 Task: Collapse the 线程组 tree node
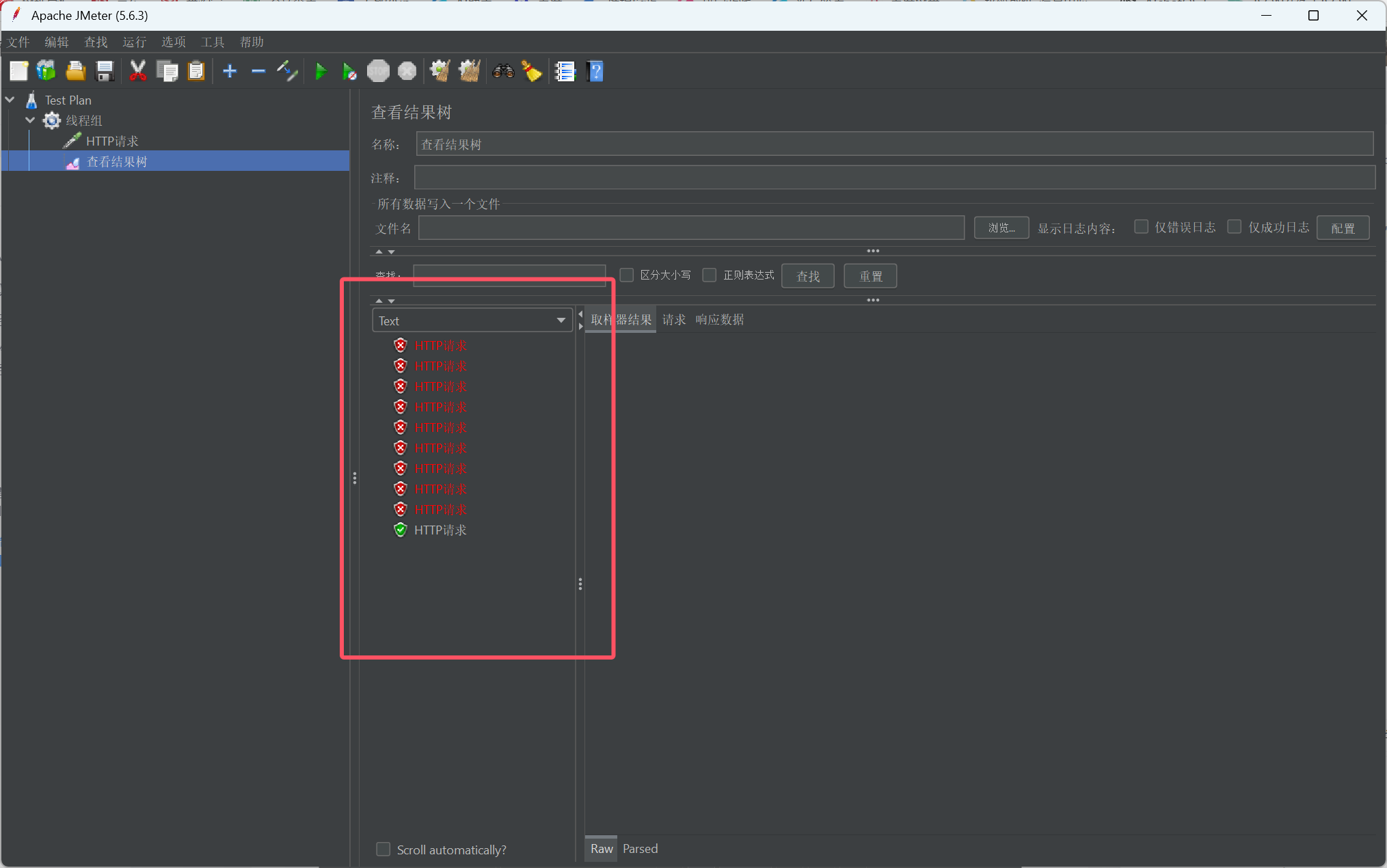[30, 120]
